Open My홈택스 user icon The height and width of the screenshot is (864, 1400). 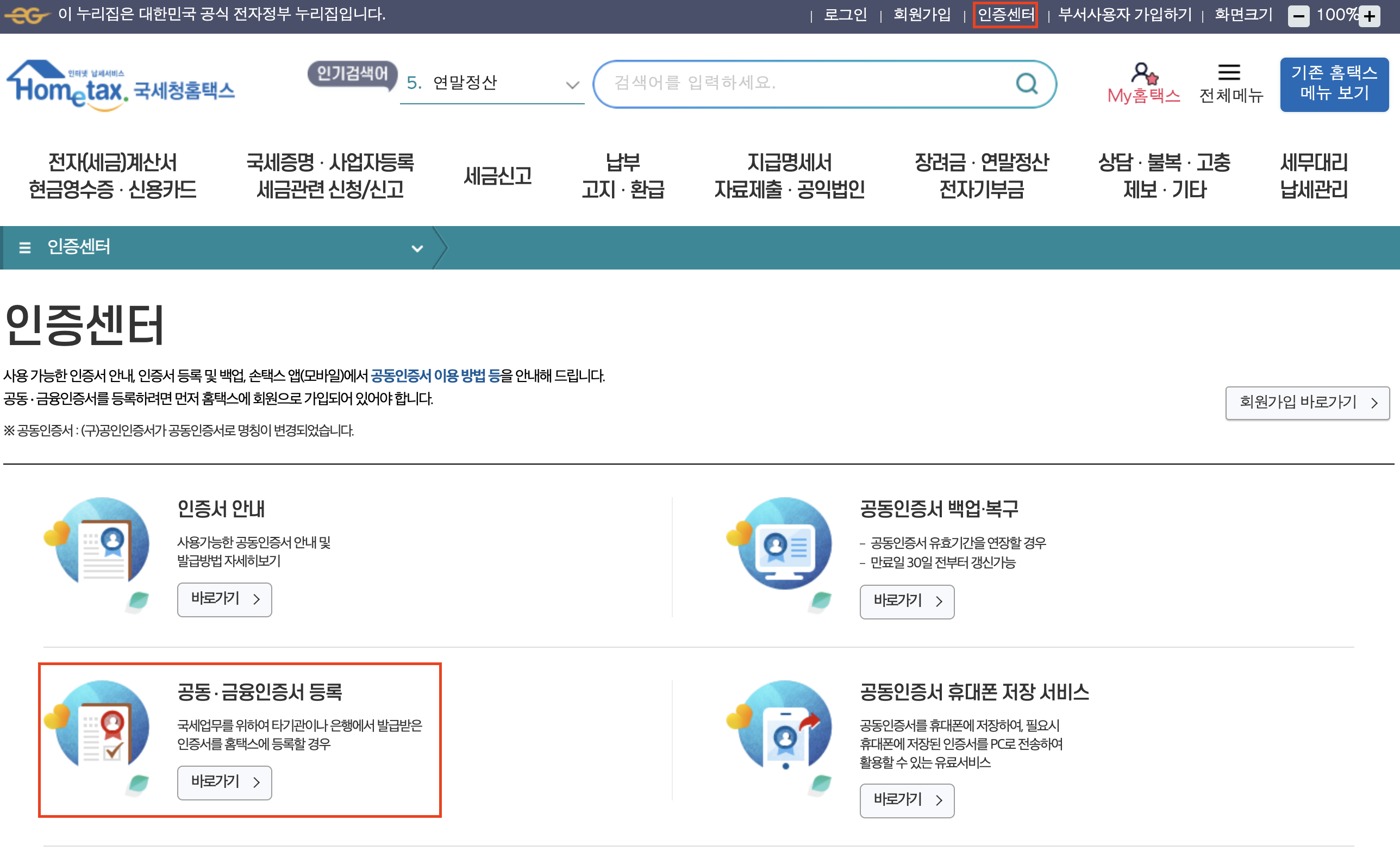[x=1143, y=74]
